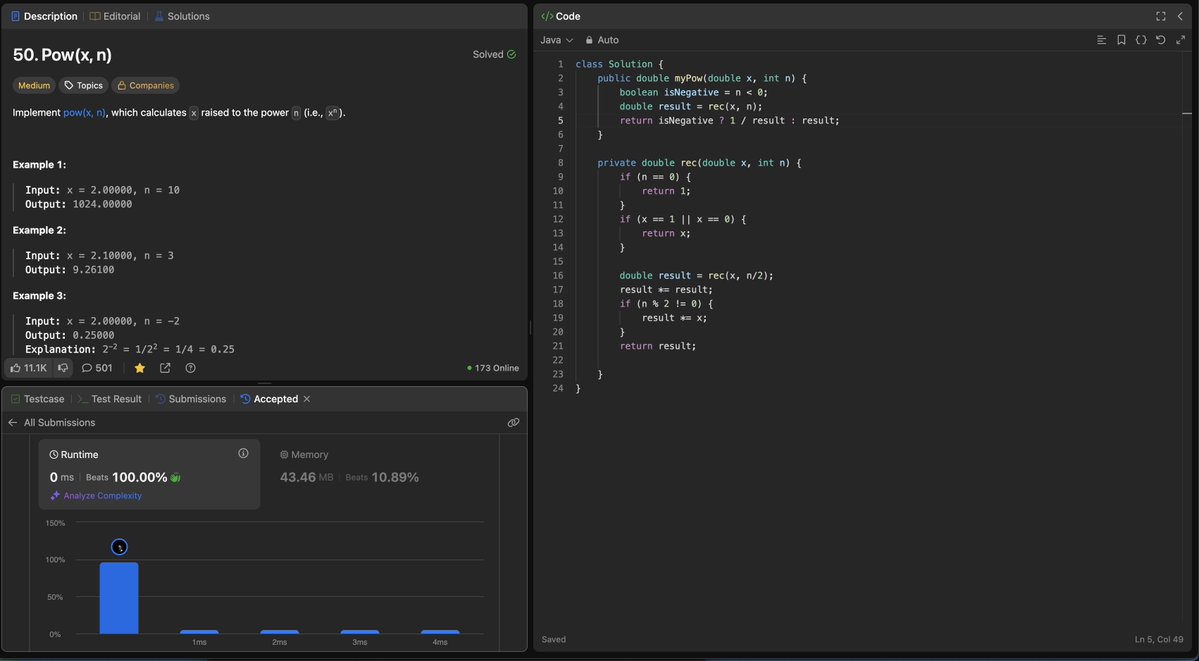Screen dimensions: 1199x661
Task: Click the 2ms runtime bar
Action: [x=279, y=632]
